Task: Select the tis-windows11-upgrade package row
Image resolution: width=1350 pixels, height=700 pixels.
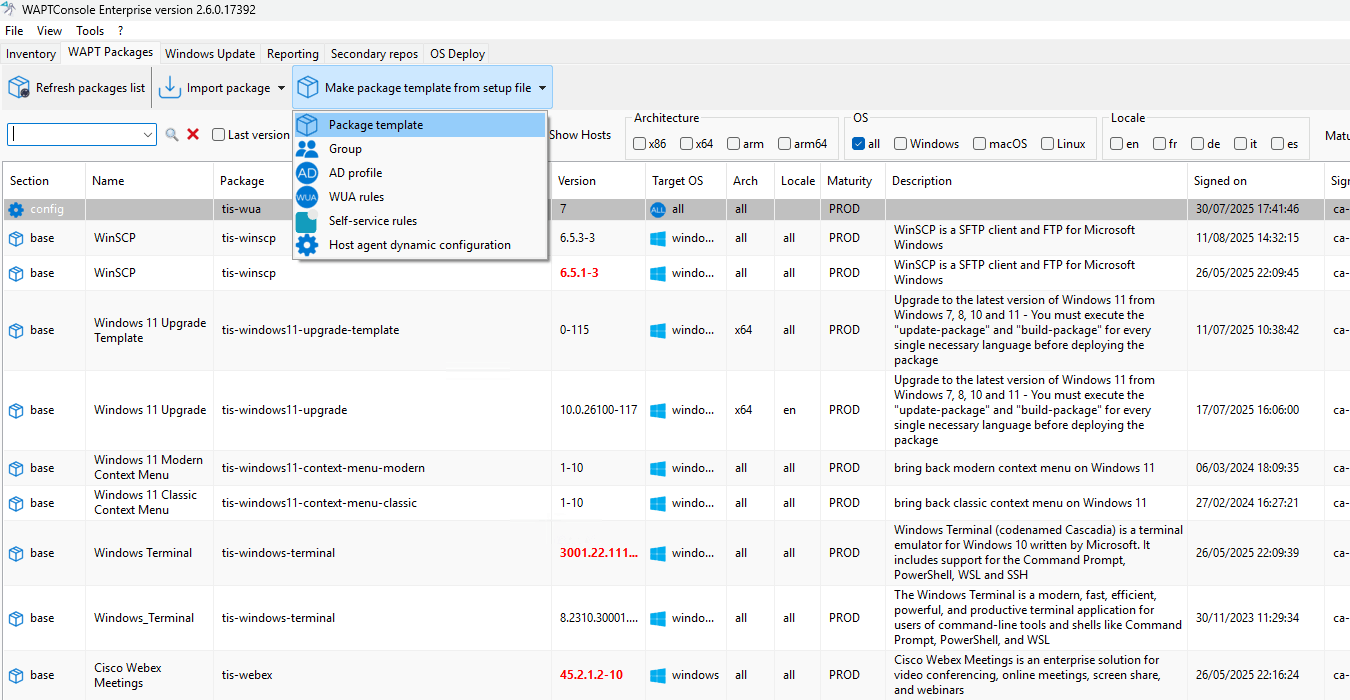Action: click(x=676, y=410)
